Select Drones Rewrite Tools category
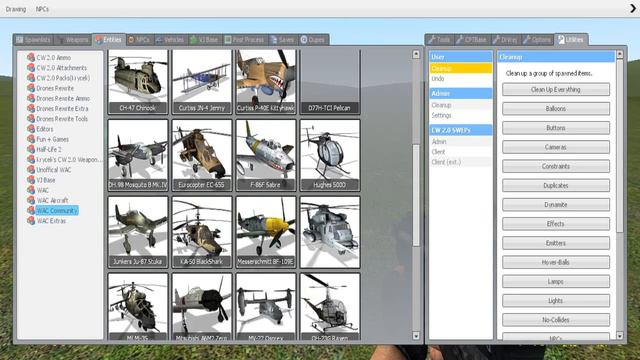Image resolution: width=640 pixels, height=360 pixels. tap(62, 119)
